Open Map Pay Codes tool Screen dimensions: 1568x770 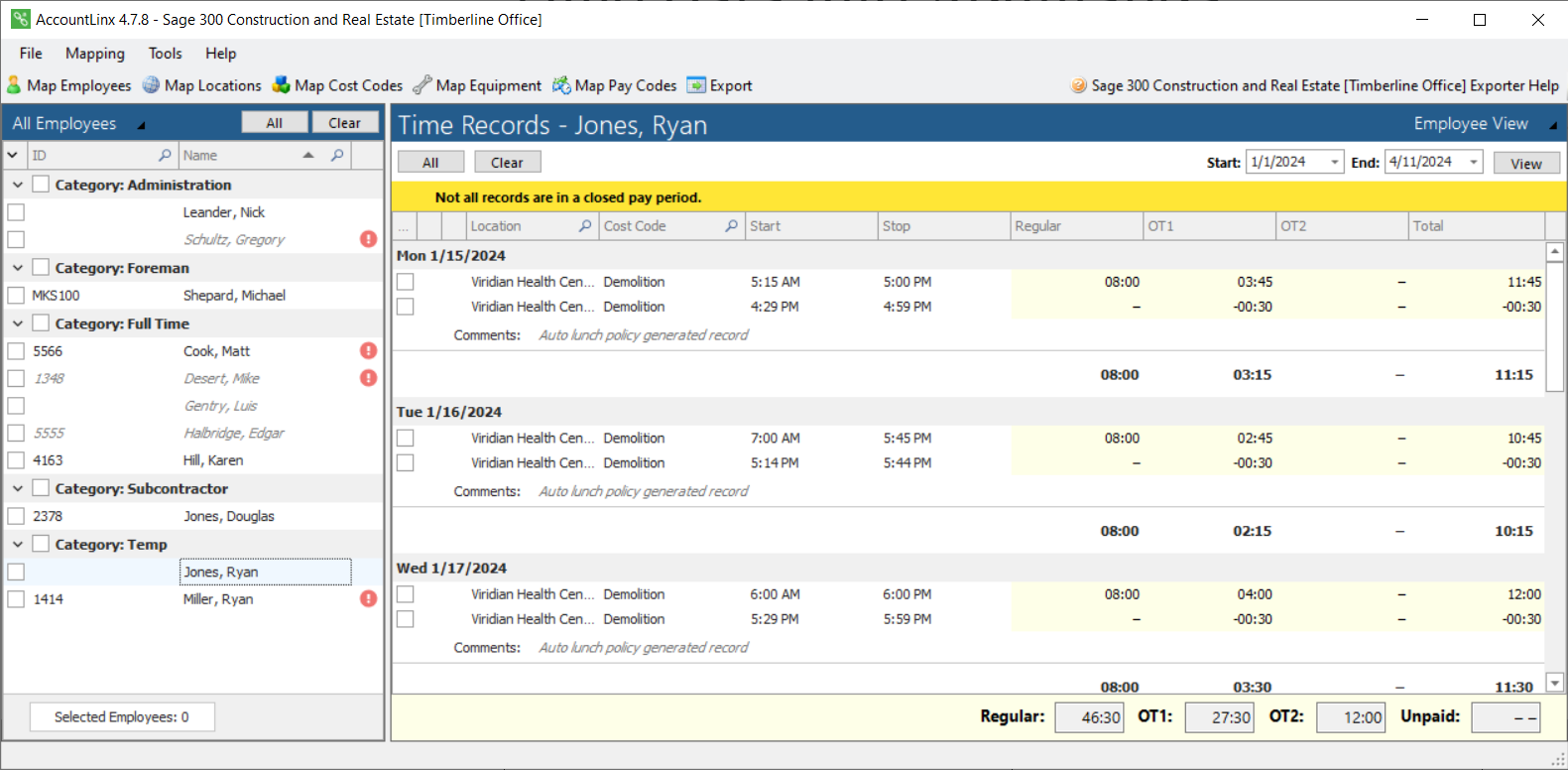click(614, 85)
